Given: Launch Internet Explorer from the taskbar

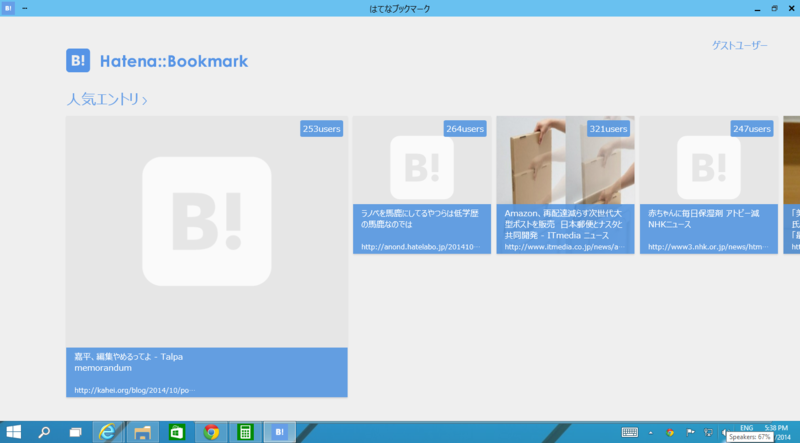Looking at the screenshot, I should (x=107, y=432).
